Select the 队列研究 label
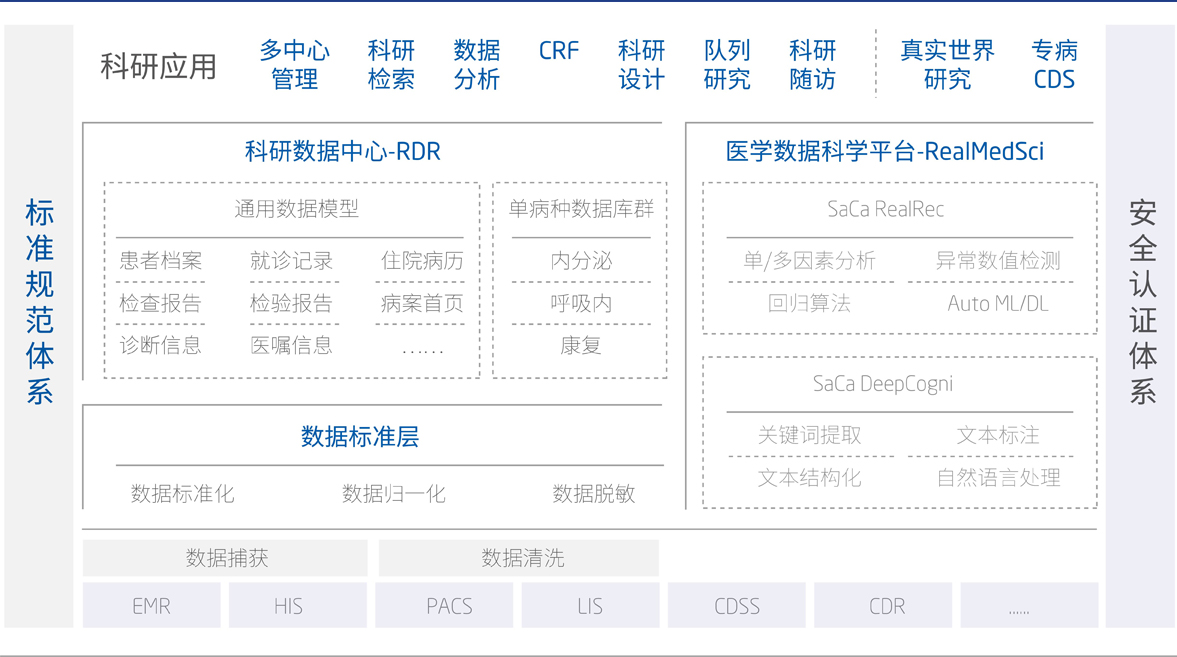1177x657 pixels. (x=727, y=65)
